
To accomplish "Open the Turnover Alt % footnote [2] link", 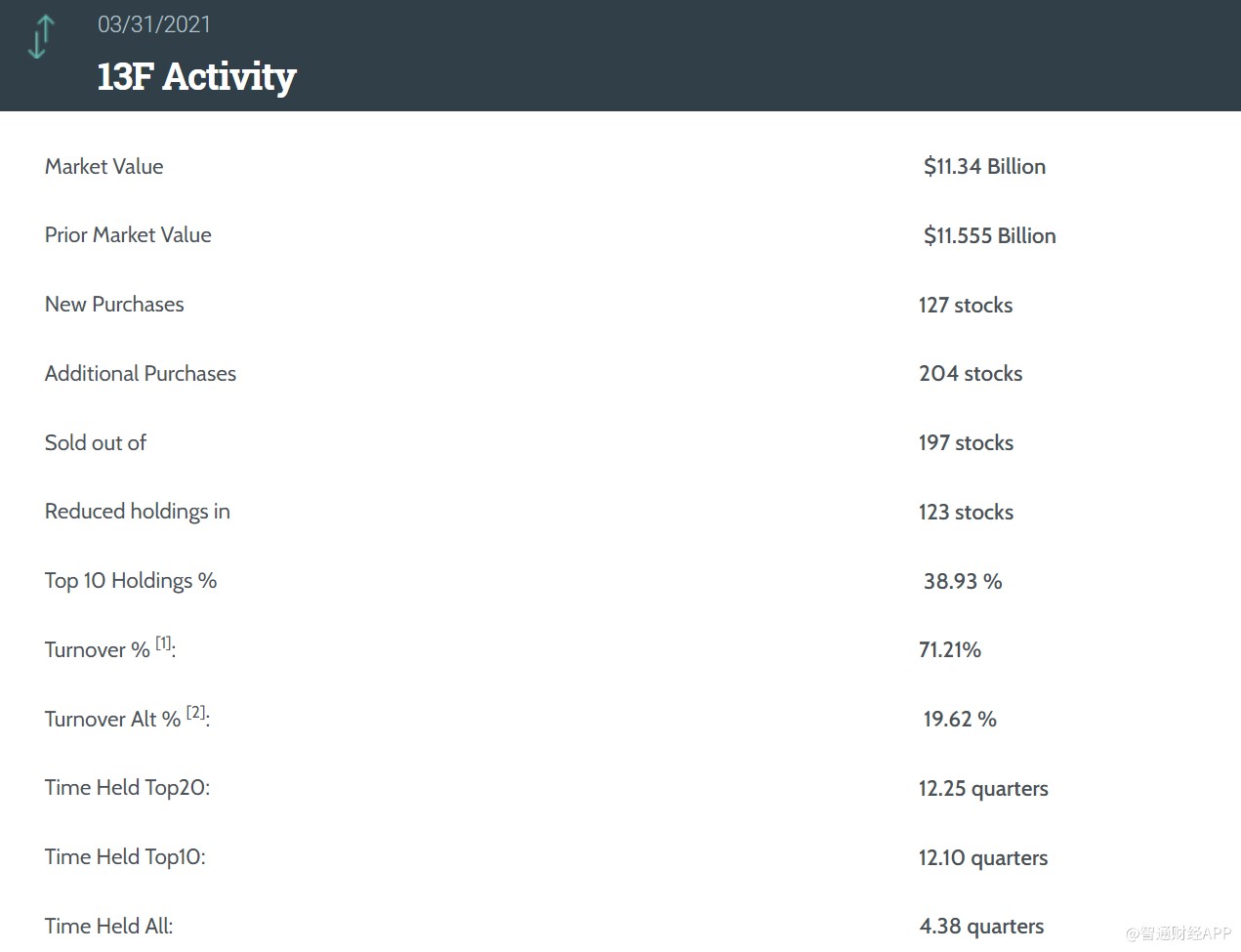I will tap(195, 712).
